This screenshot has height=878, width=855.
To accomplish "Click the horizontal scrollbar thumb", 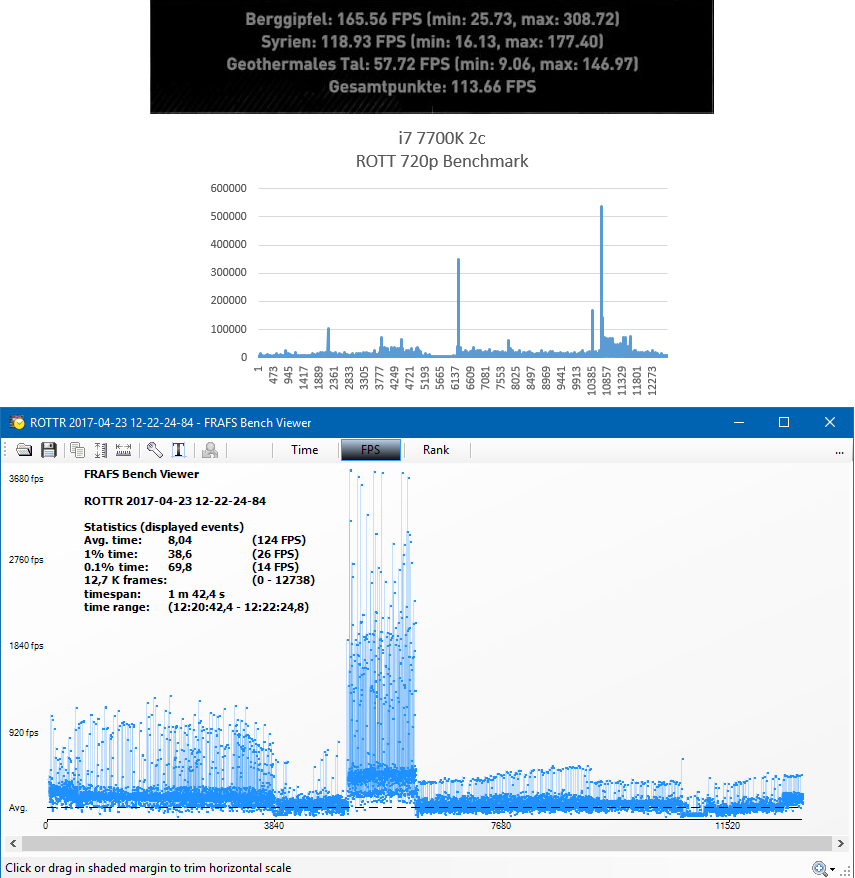I will pyautogui.click(x=427, y=843).
